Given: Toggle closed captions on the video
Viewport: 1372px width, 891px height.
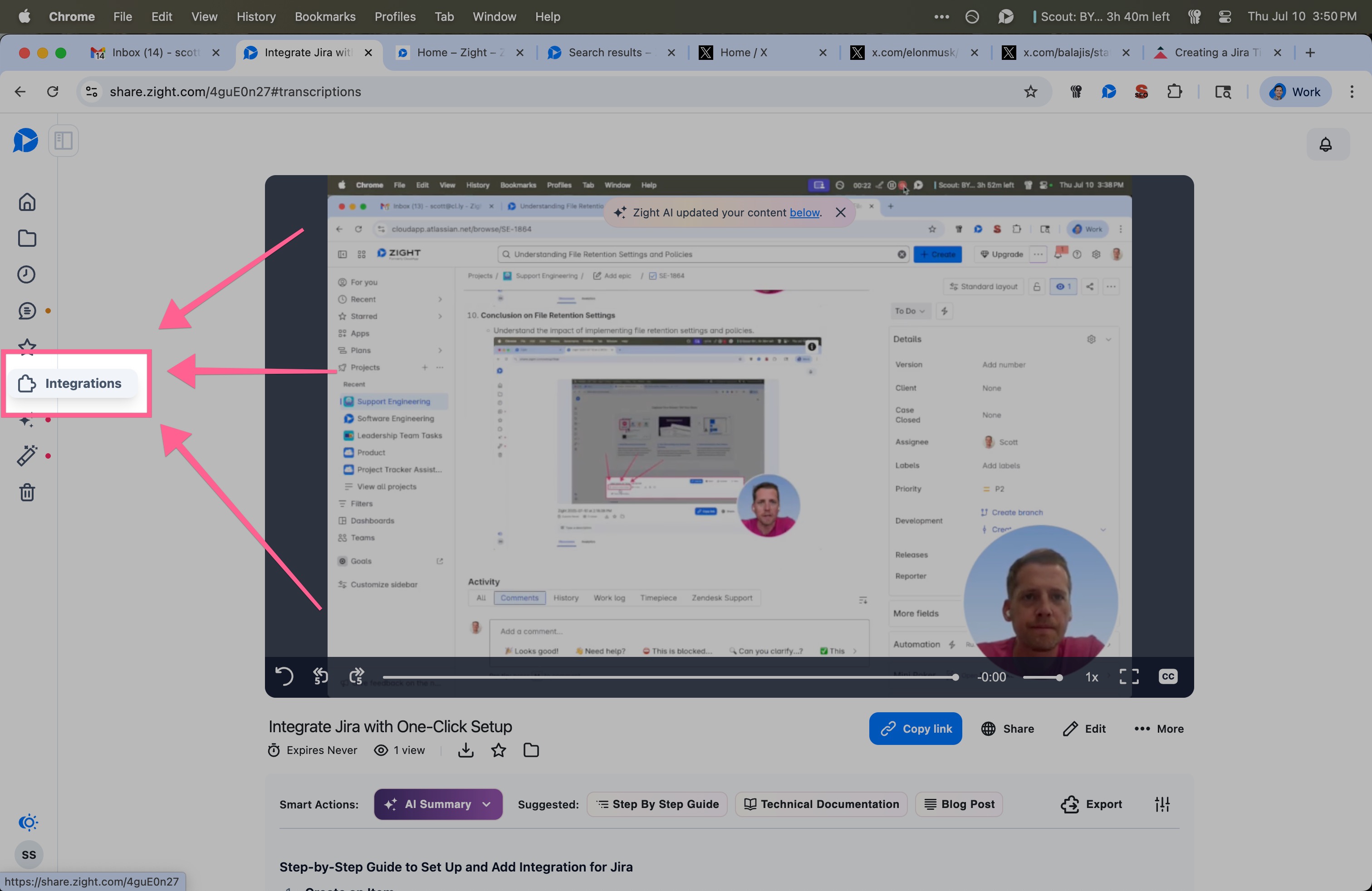Looking at the screenshot, I should click(1168, 676).
